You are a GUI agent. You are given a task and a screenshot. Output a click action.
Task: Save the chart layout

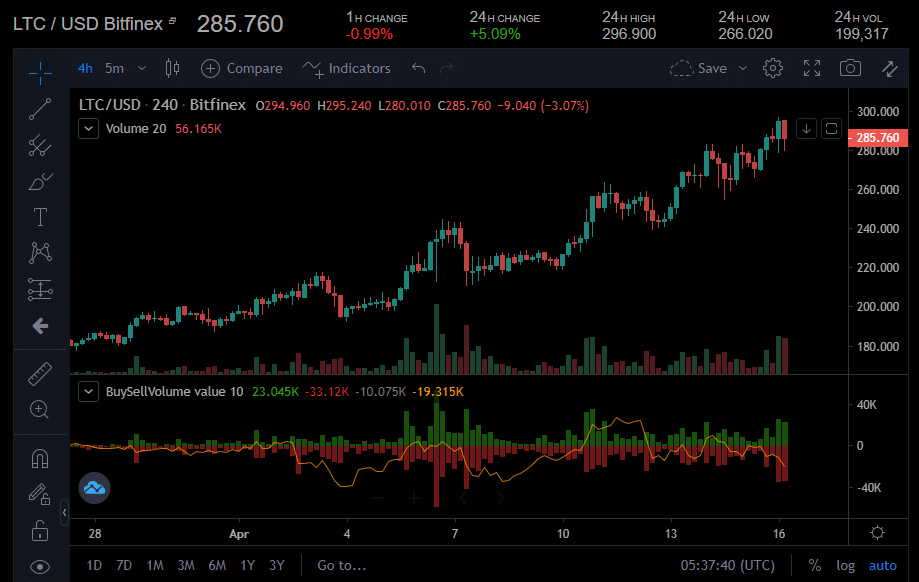(699, 69)
